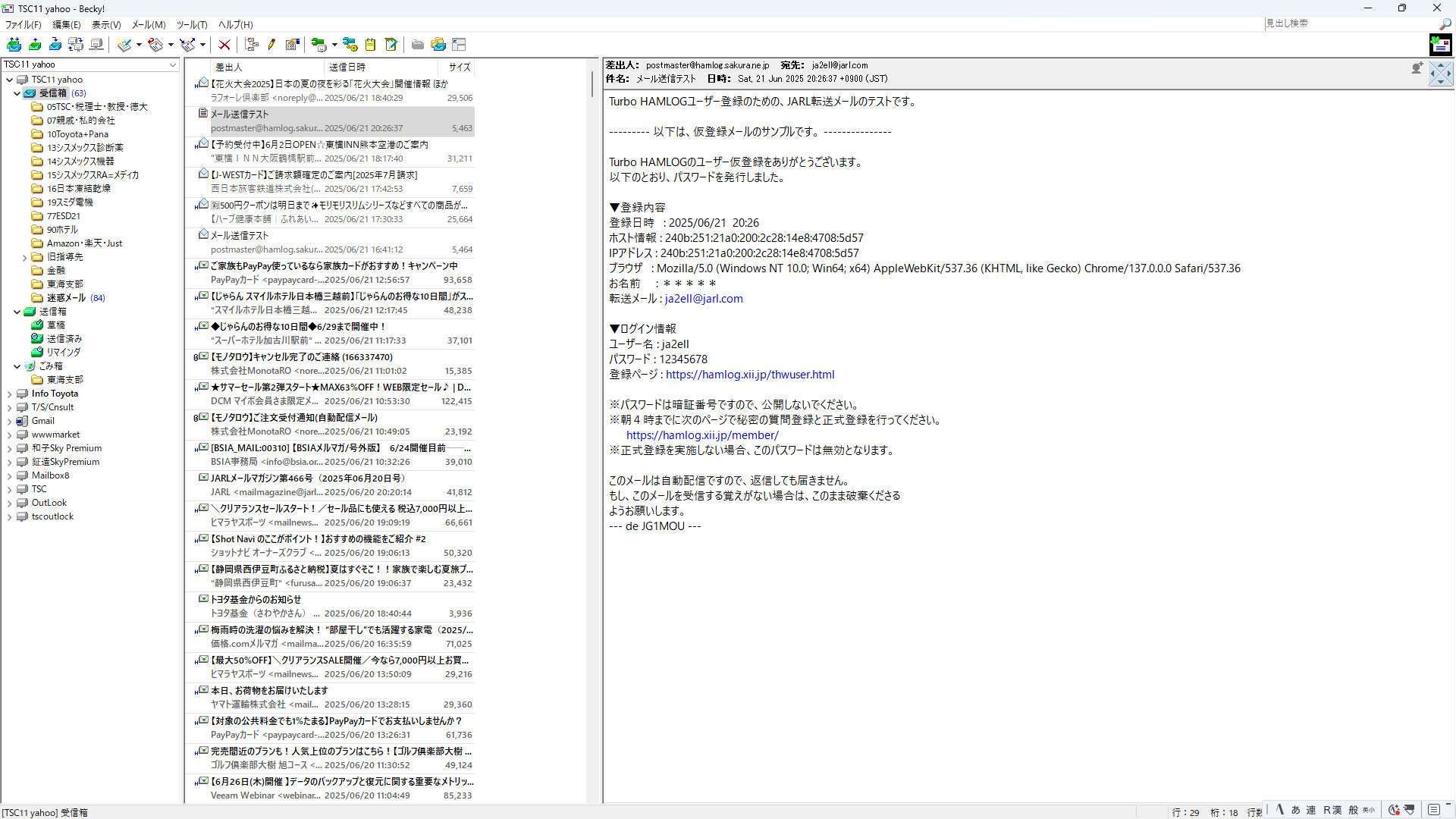Select the 迷惑メール folder
1456x819 pixels.
tap(66, 298)
